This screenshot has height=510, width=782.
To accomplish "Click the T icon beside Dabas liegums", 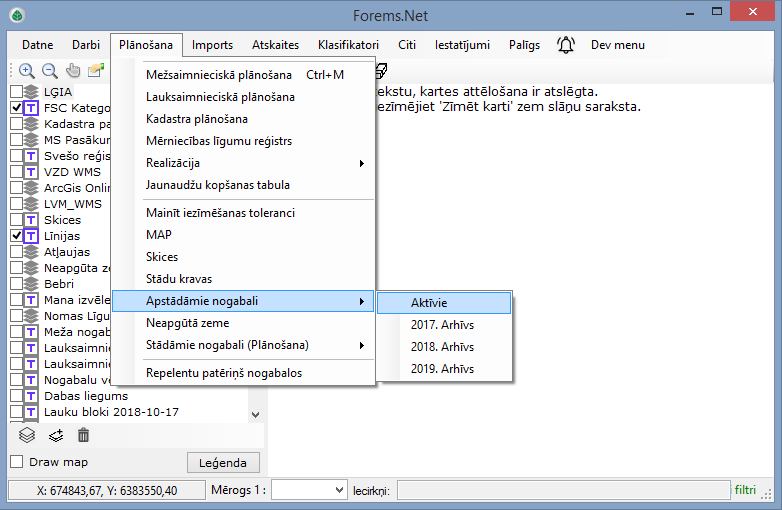I will [x=31, y=396].
